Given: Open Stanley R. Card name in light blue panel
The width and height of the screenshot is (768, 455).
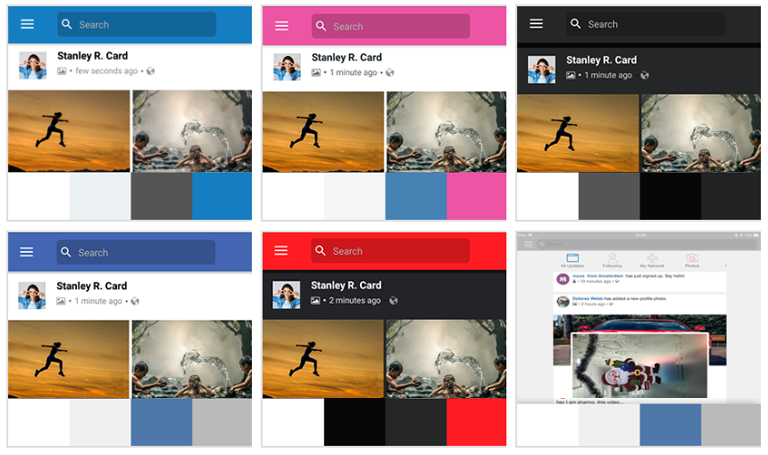Looking at the screenshot, I should click(93, 56).
